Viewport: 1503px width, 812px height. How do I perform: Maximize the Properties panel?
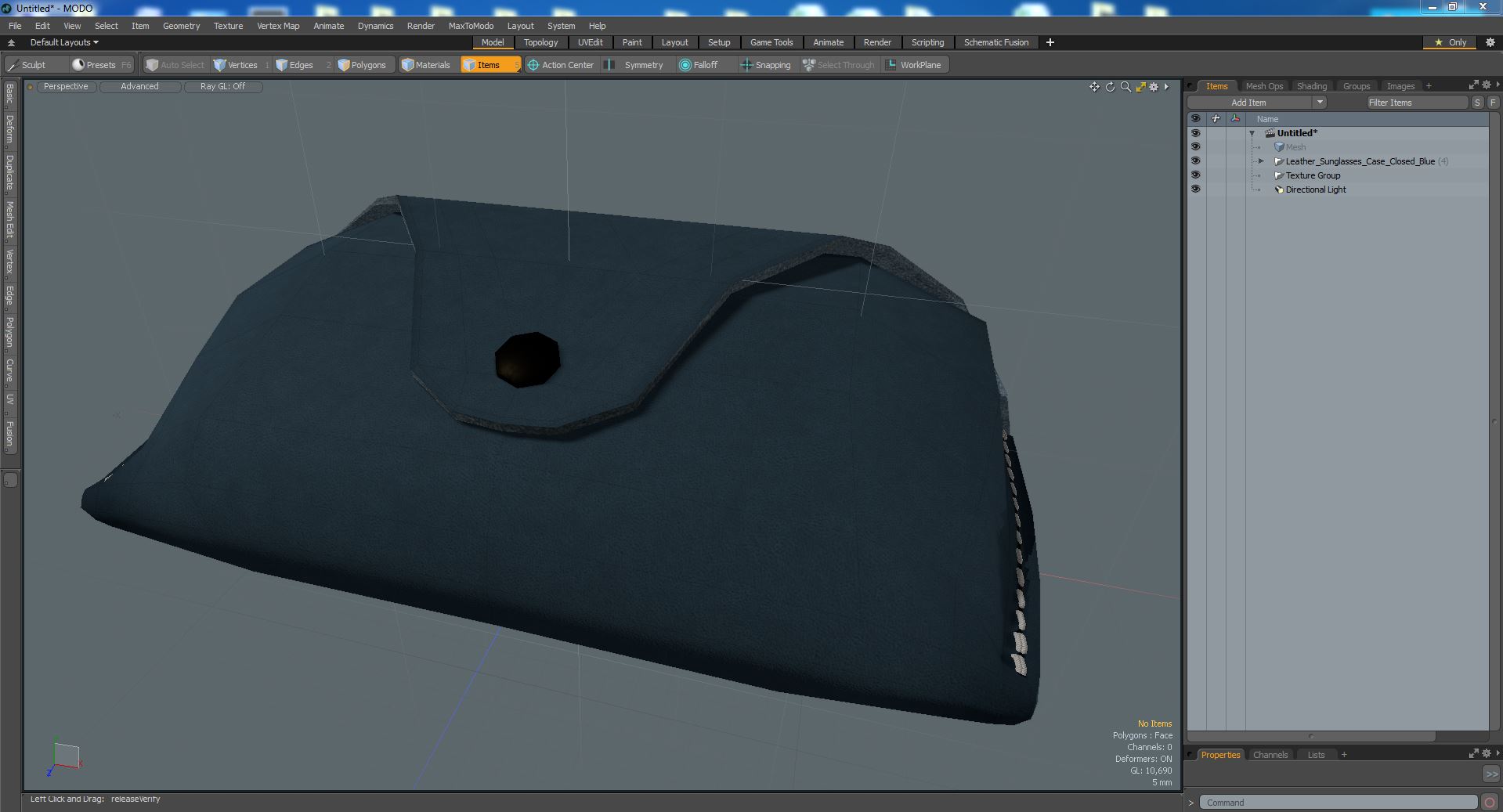coord(1473,754)
